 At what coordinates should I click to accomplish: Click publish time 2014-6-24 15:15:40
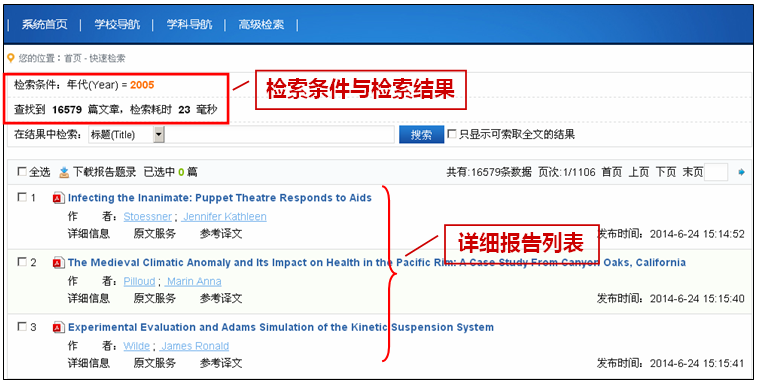697,299
